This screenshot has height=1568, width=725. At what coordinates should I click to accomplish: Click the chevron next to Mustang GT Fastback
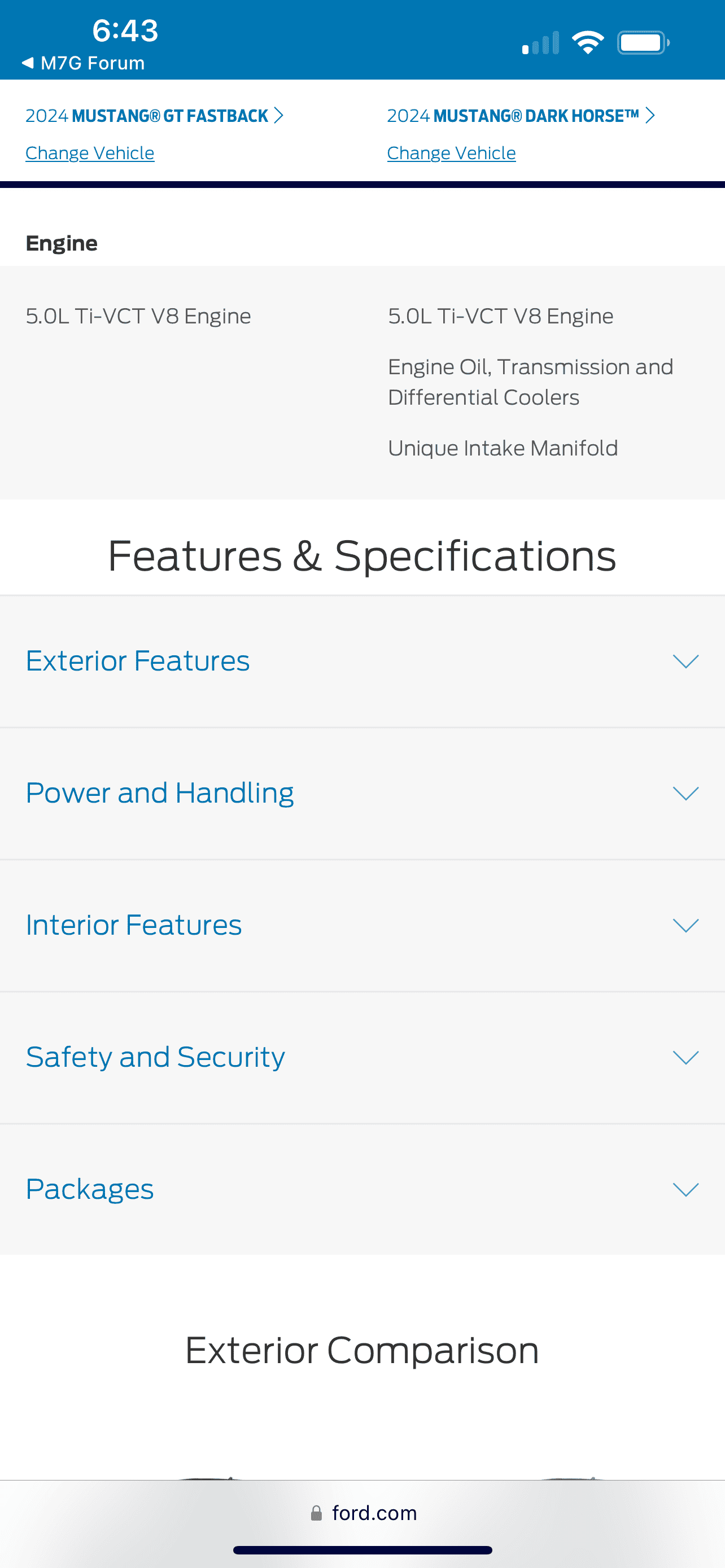[279, 116]
